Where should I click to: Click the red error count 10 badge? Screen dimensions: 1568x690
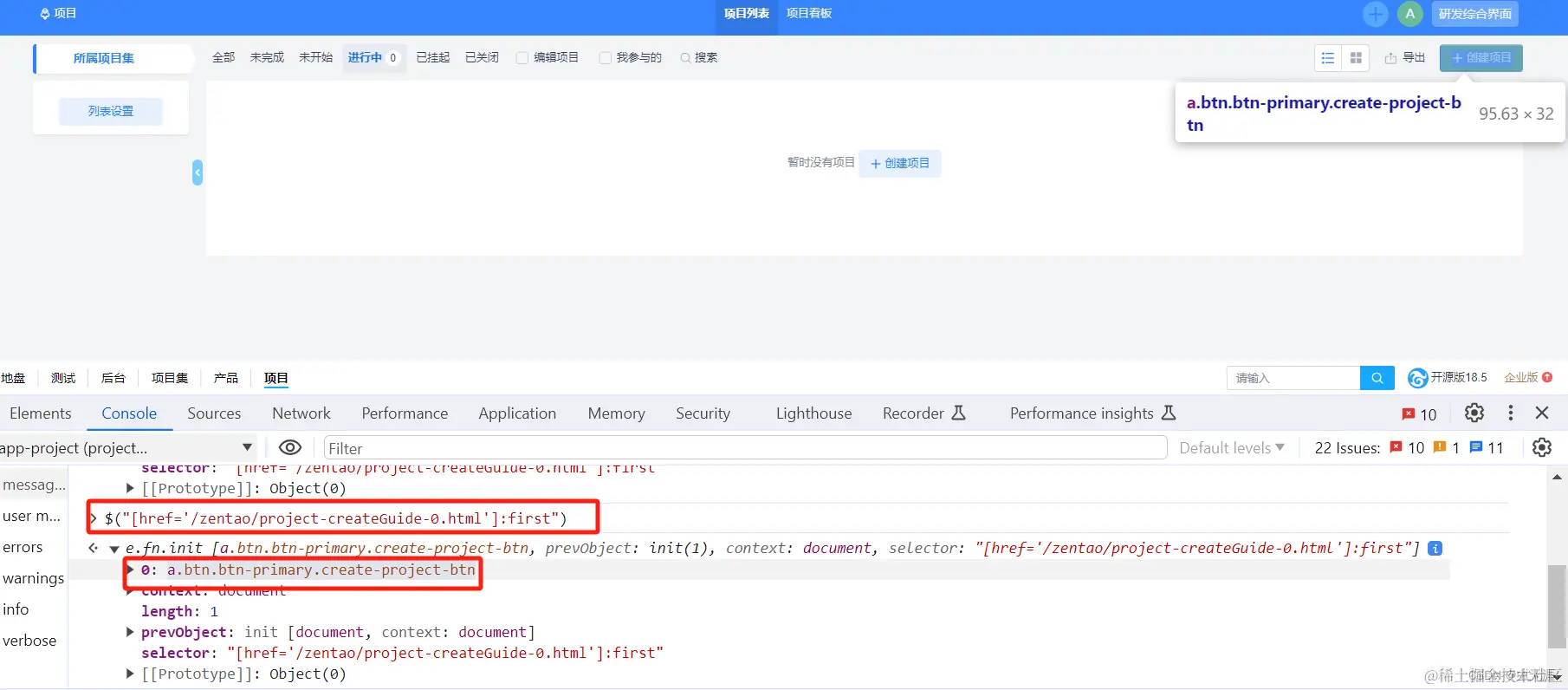pos(1419,414)
